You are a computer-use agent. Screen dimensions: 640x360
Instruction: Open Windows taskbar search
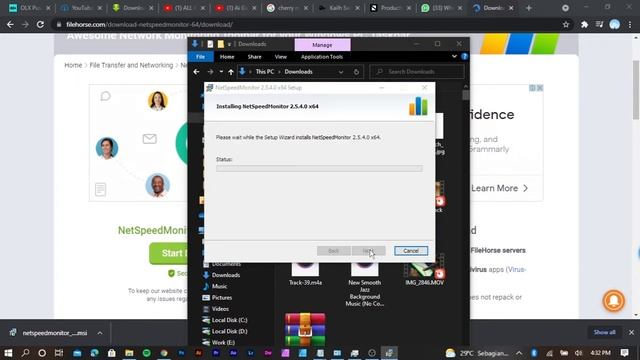[x=25, y=353]
